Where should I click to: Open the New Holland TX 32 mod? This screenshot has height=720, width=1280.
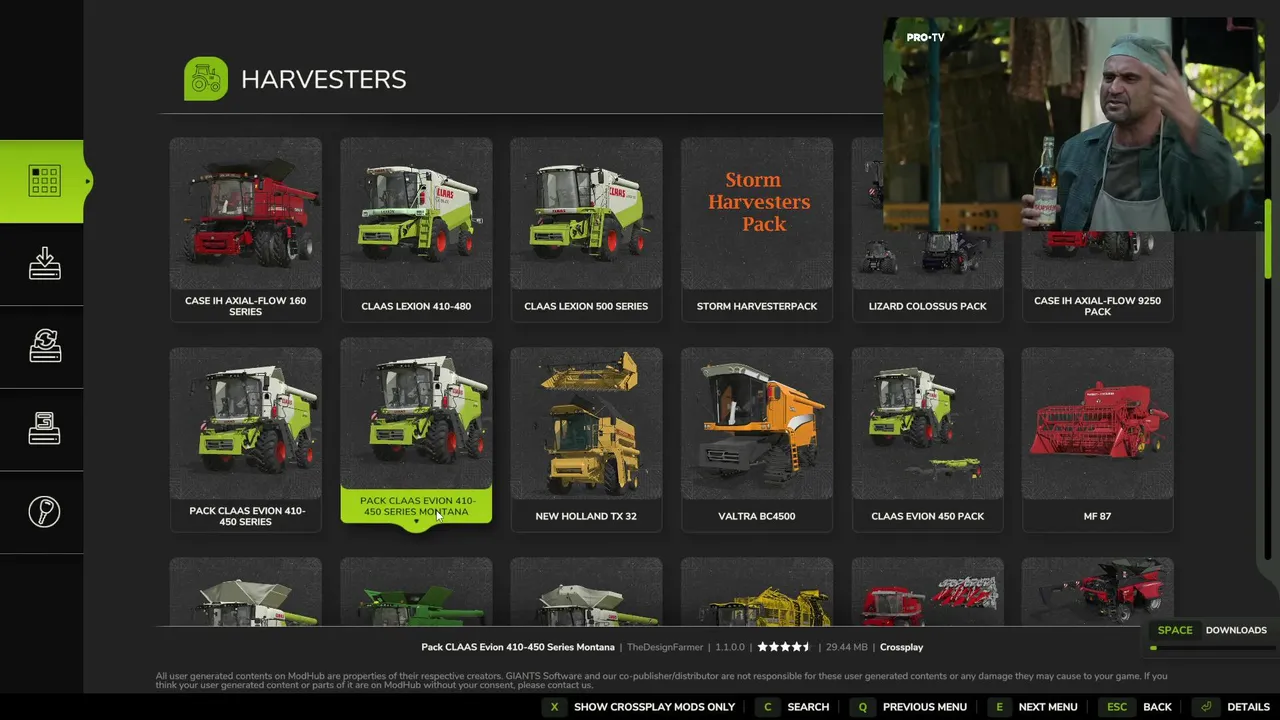(586, 439)
